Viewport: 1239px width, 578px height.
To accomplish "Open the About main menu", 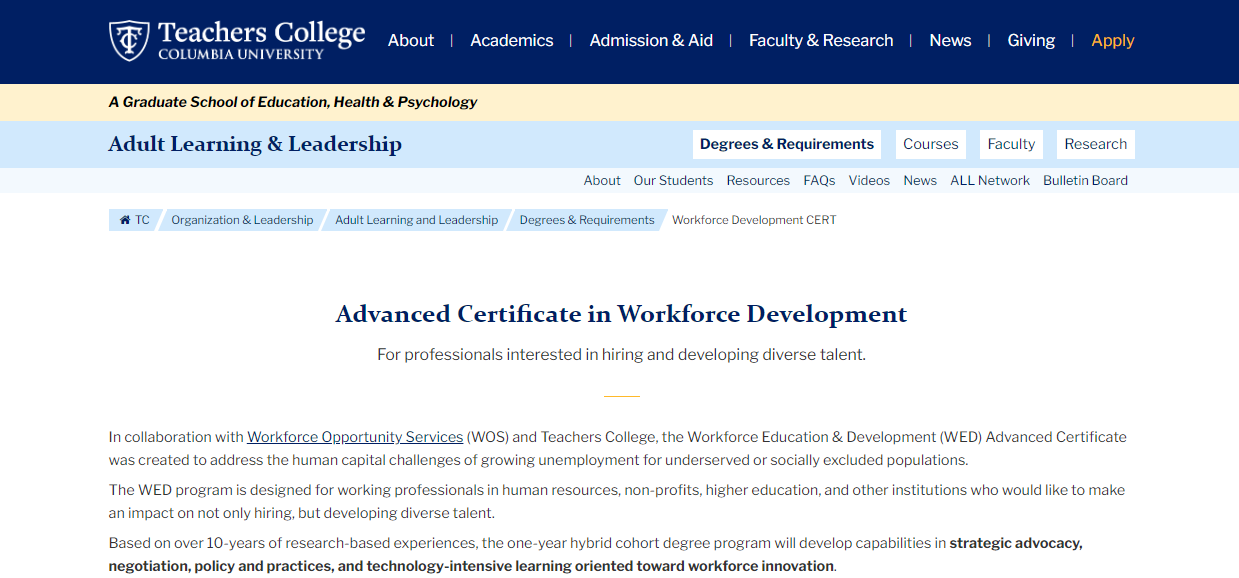I will point(411,40).
